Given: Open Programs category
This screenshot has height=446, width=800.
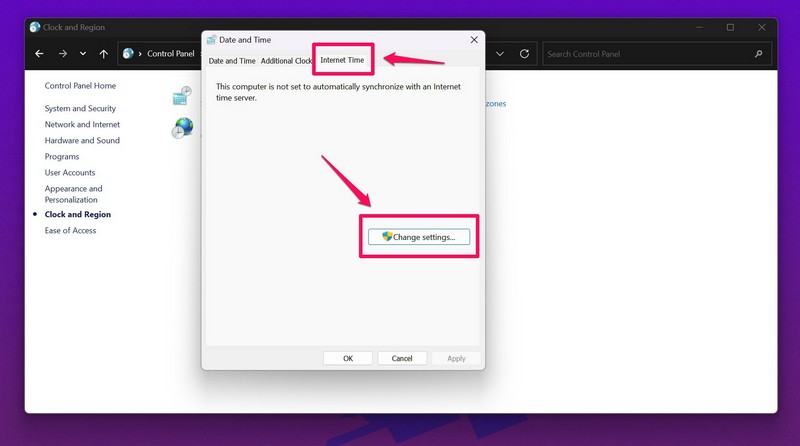Looking at the screenshot, I should click(x=62, y=157).
